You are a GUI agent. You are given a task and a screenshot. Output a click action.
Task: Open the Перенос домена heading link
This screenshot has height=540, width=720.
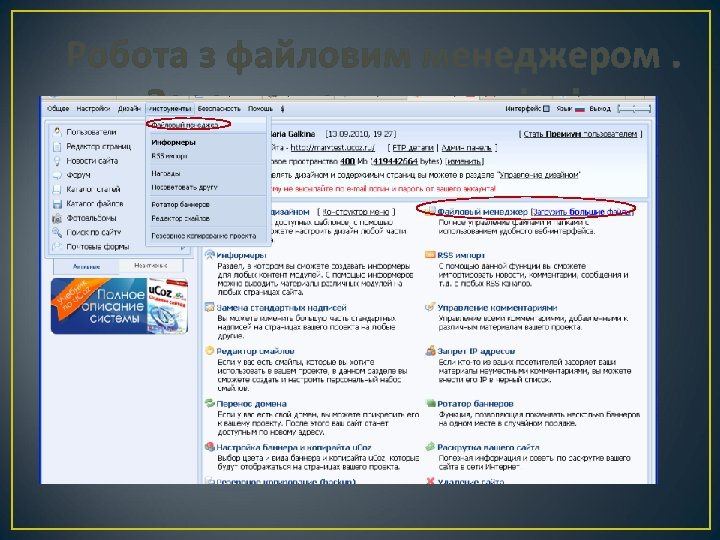pos(252,404)
